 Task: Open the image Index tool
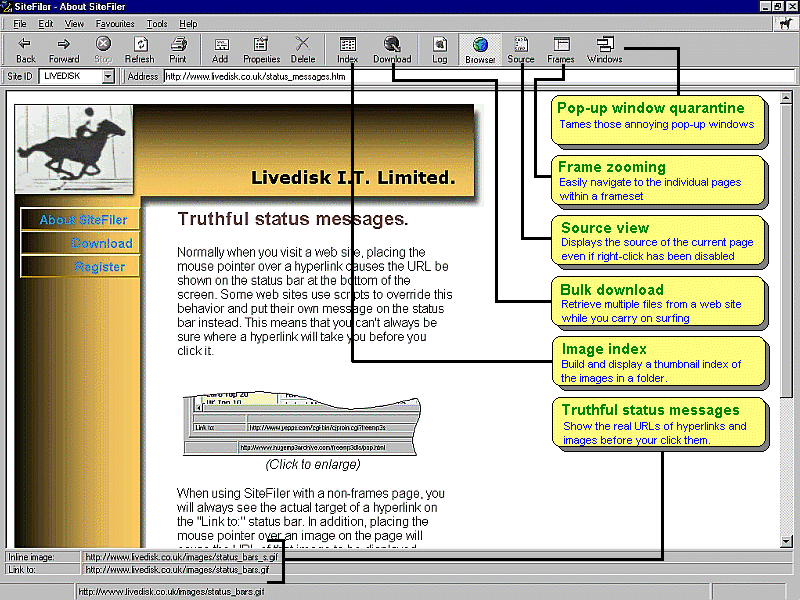coord(347,50)
